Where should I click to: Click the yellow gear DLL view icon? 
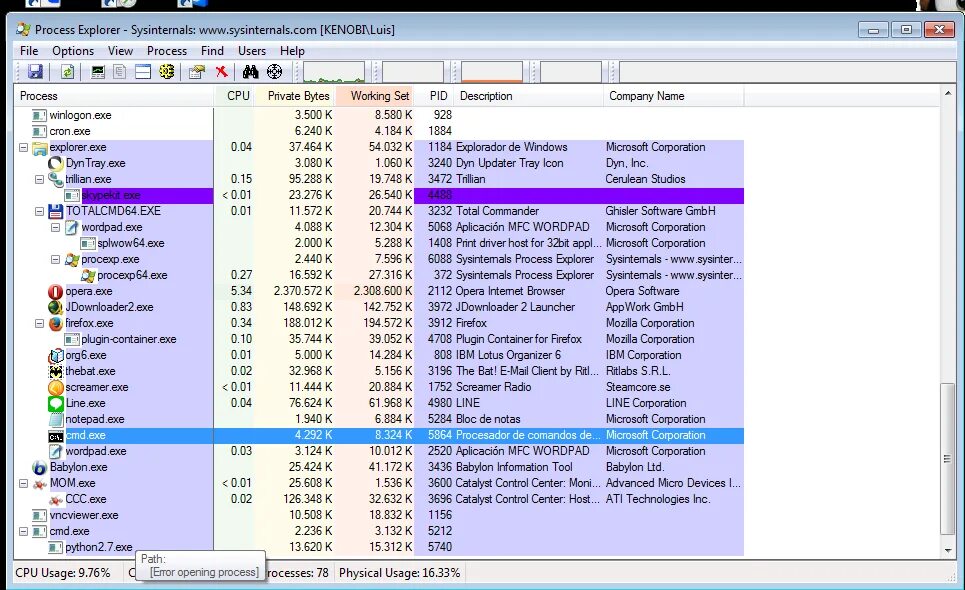pyautogui.click(x=167, y=72)
